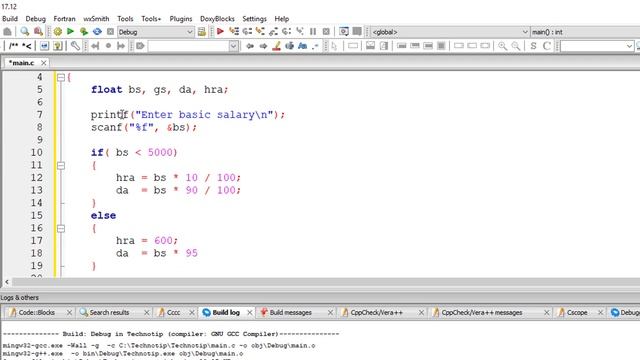Viewport: 640px width, 360px height.
Task: Click the zoom out magnifier icon
Action: click(516, 46)
